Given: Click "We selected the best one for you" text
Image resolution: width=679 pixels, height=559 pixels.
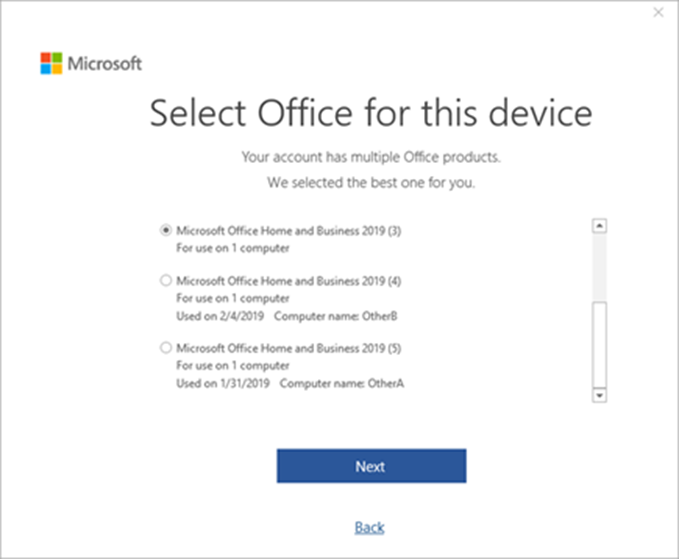Looking at the screenshot, I should (371, 183).
